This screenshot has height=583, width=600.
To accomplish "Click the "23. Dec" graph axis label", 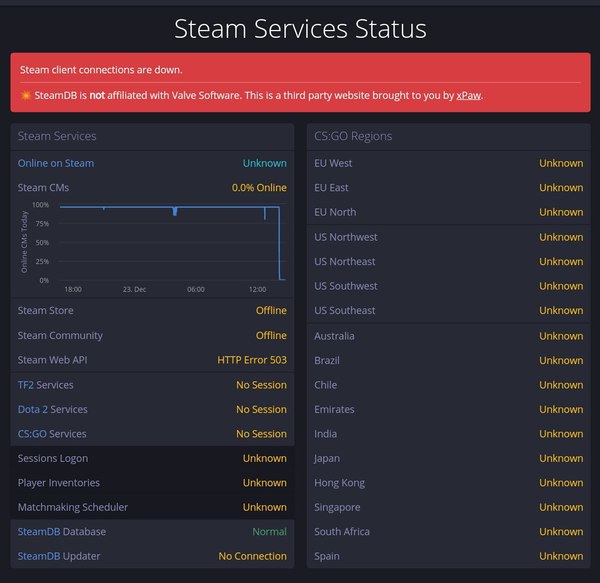I will coord(134,290).
